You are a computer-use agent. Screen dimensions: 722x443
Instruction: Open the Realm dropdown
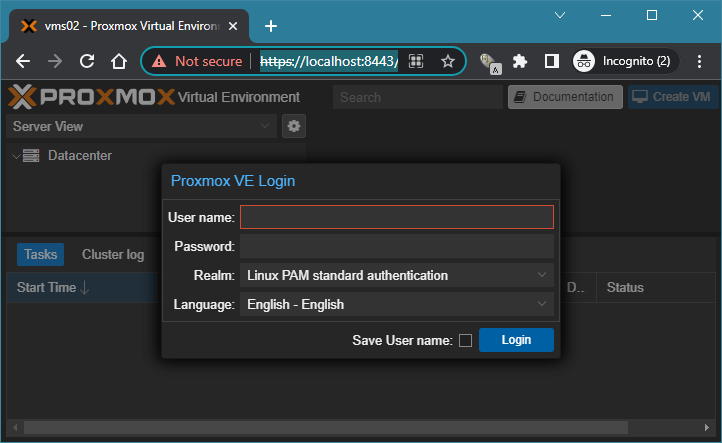[x=396, y=275]
